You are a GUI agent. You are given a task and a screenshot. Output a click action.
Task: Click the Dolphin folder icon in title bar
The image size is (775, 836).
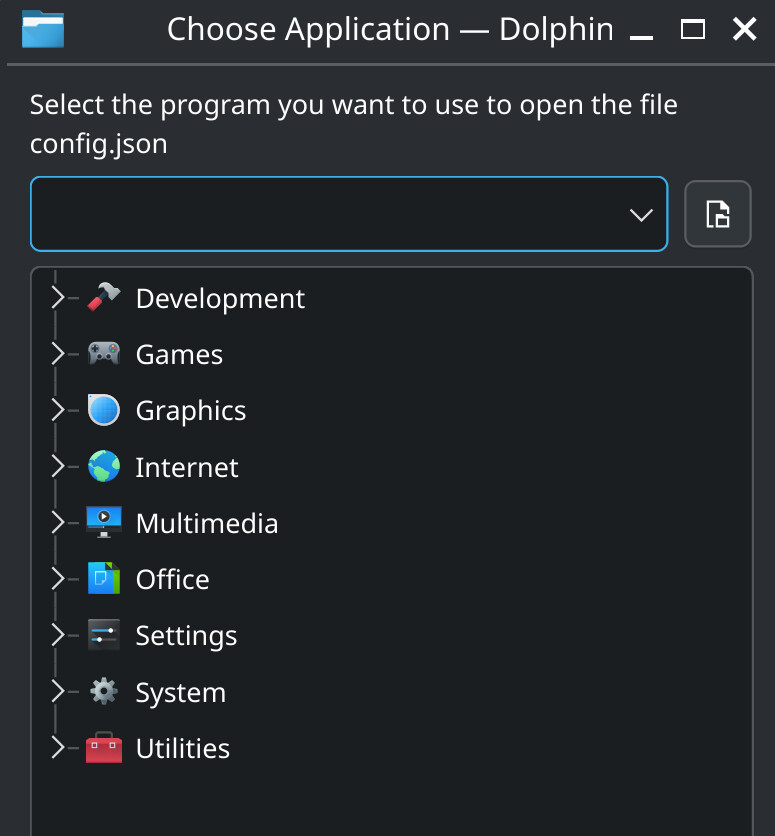(43, 29)
